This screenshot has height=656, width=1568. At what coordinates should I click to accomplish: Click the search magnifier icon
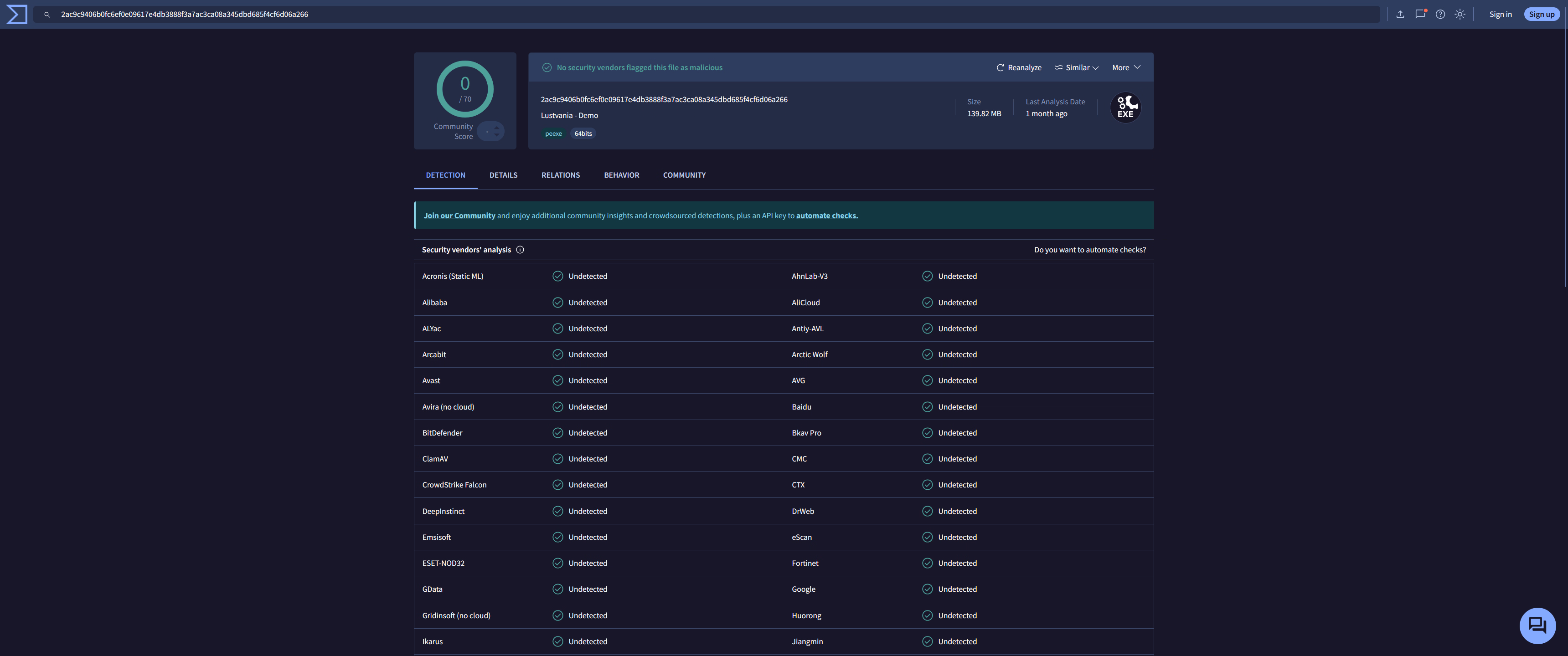(x=47, y=15)
